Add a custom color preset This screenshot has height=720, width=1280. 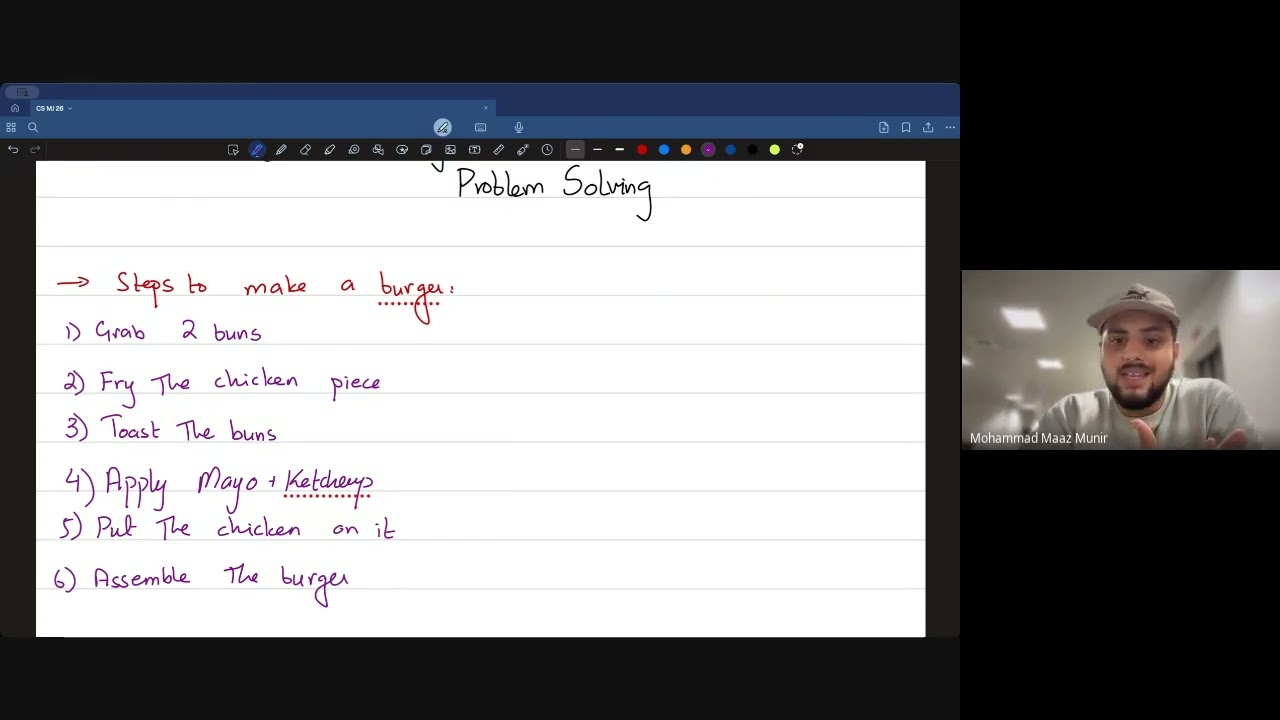point(797,149)
